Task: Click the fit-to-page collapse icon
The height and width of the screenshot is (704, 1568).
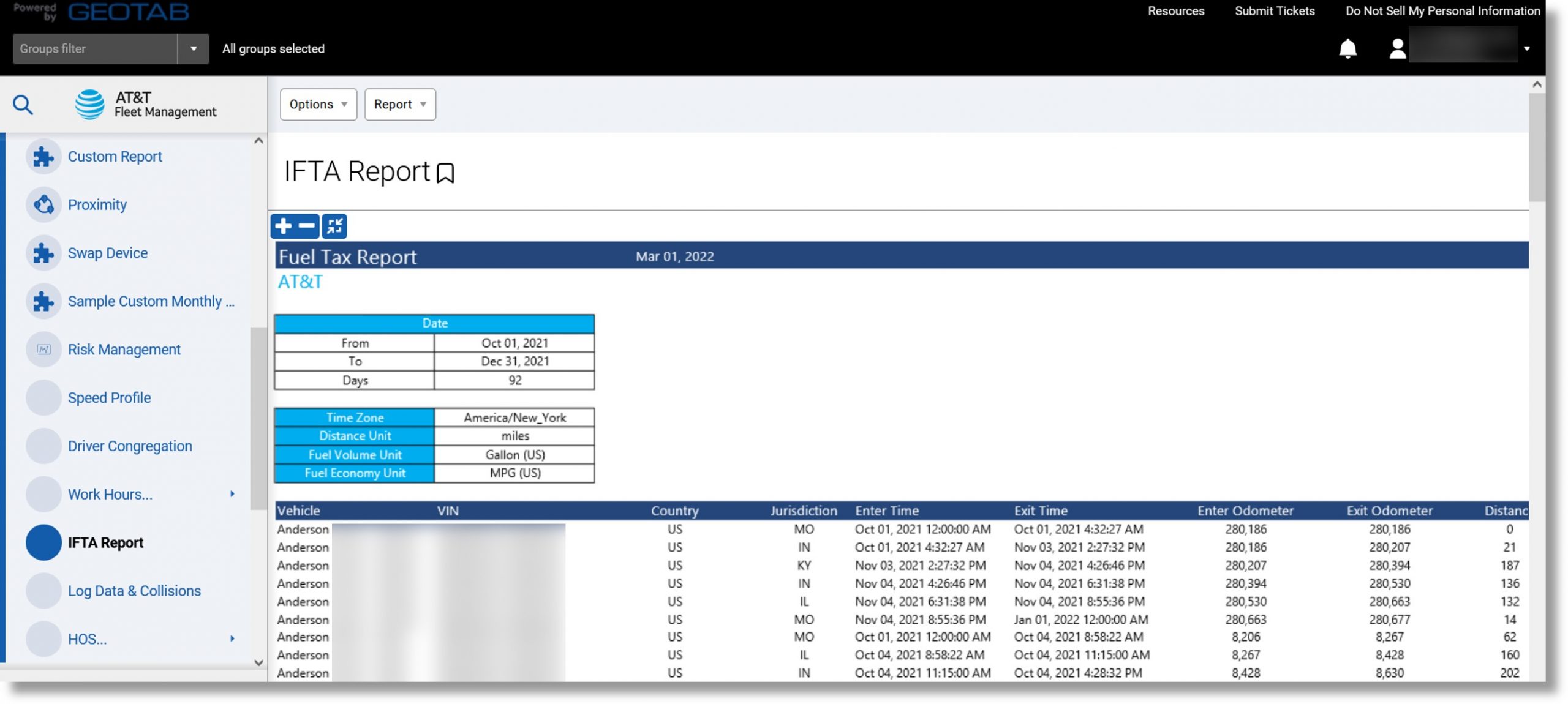Action: click(x=334, y=226)
